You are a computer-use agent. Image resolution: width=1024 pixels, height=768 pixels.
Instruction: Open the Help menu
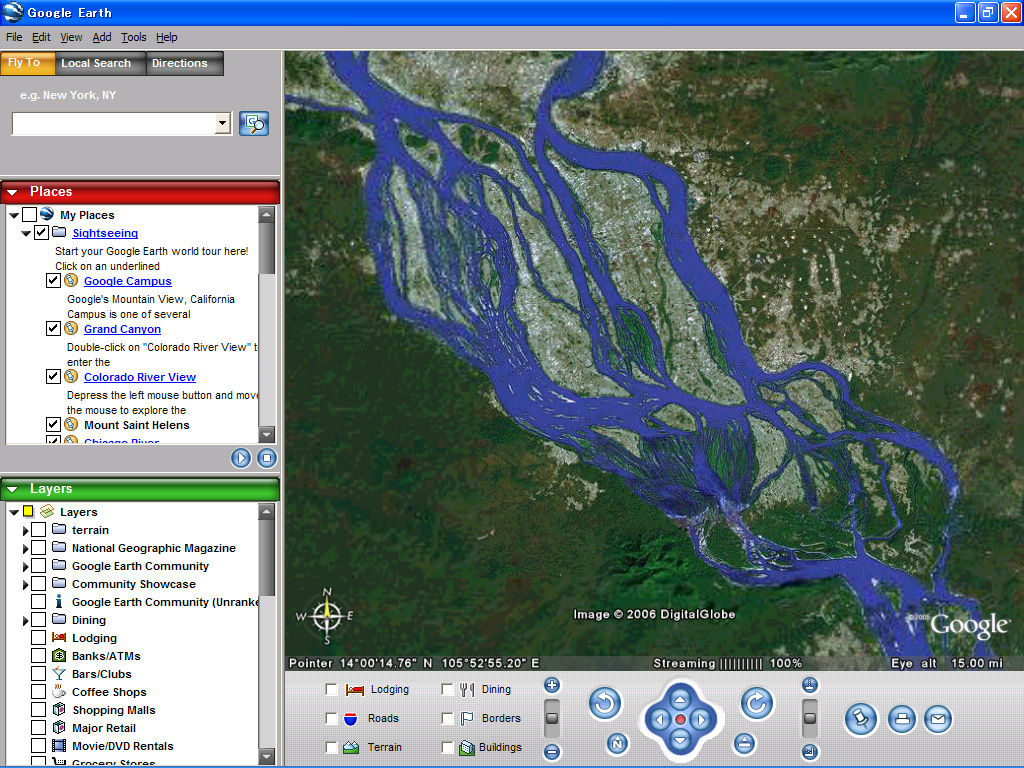coord(167,37)
